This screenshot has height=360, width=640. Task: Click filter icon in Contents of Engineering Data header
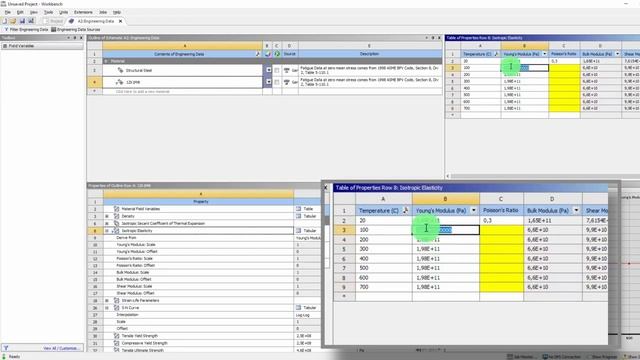(258, 54)
